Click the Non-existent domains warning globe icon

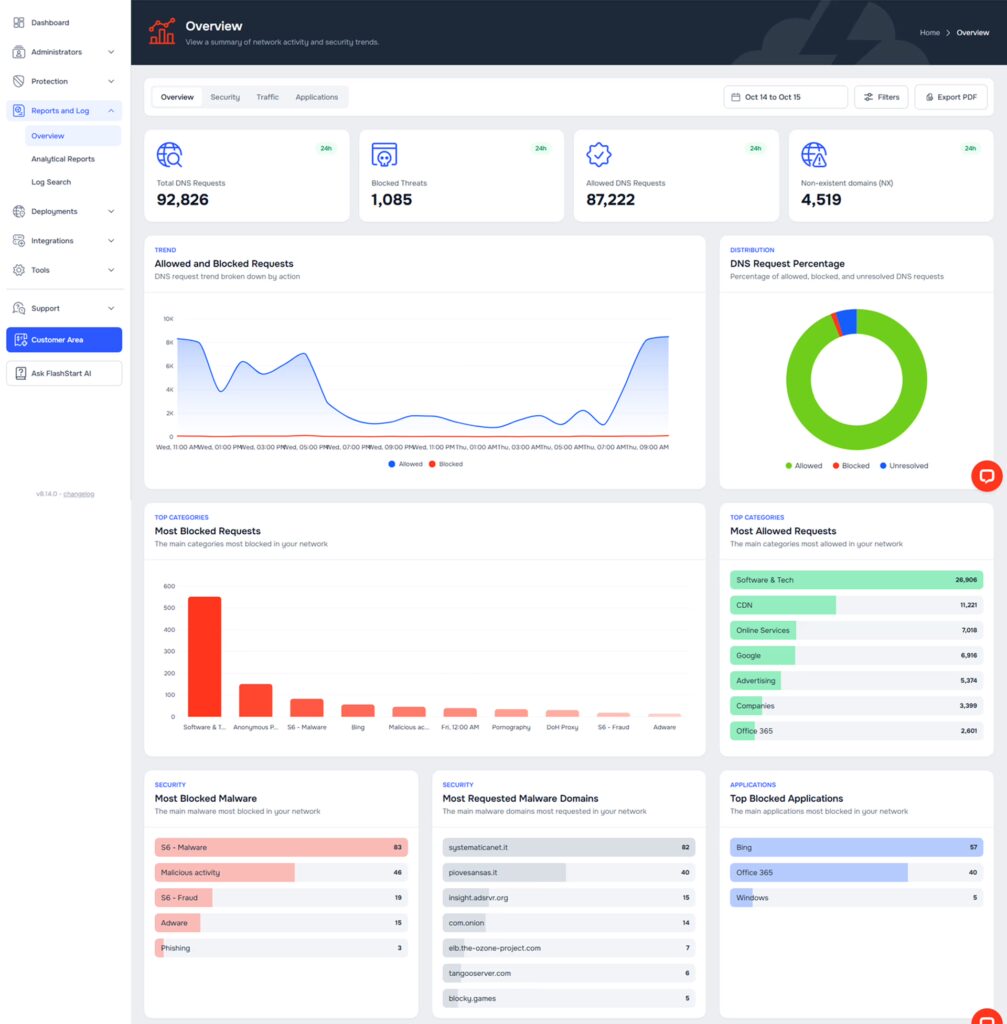[x=814, y=155]
